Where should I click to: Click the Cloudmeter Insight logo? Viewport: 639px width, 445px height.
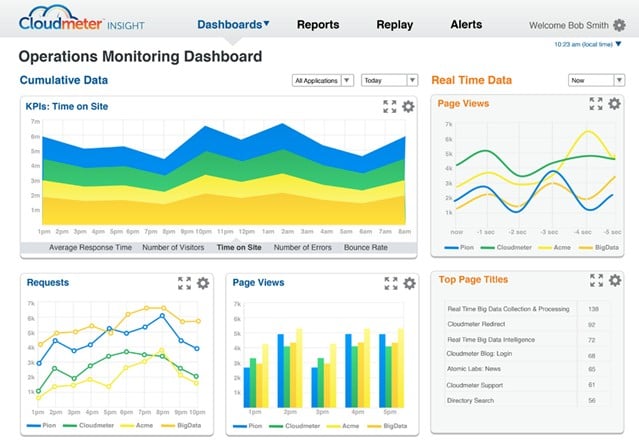coord(82,19)
